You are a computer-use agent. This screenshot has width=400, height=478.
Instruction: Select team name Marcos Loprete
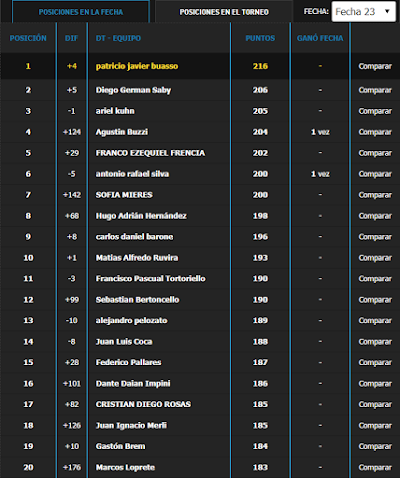pos(125,468)
